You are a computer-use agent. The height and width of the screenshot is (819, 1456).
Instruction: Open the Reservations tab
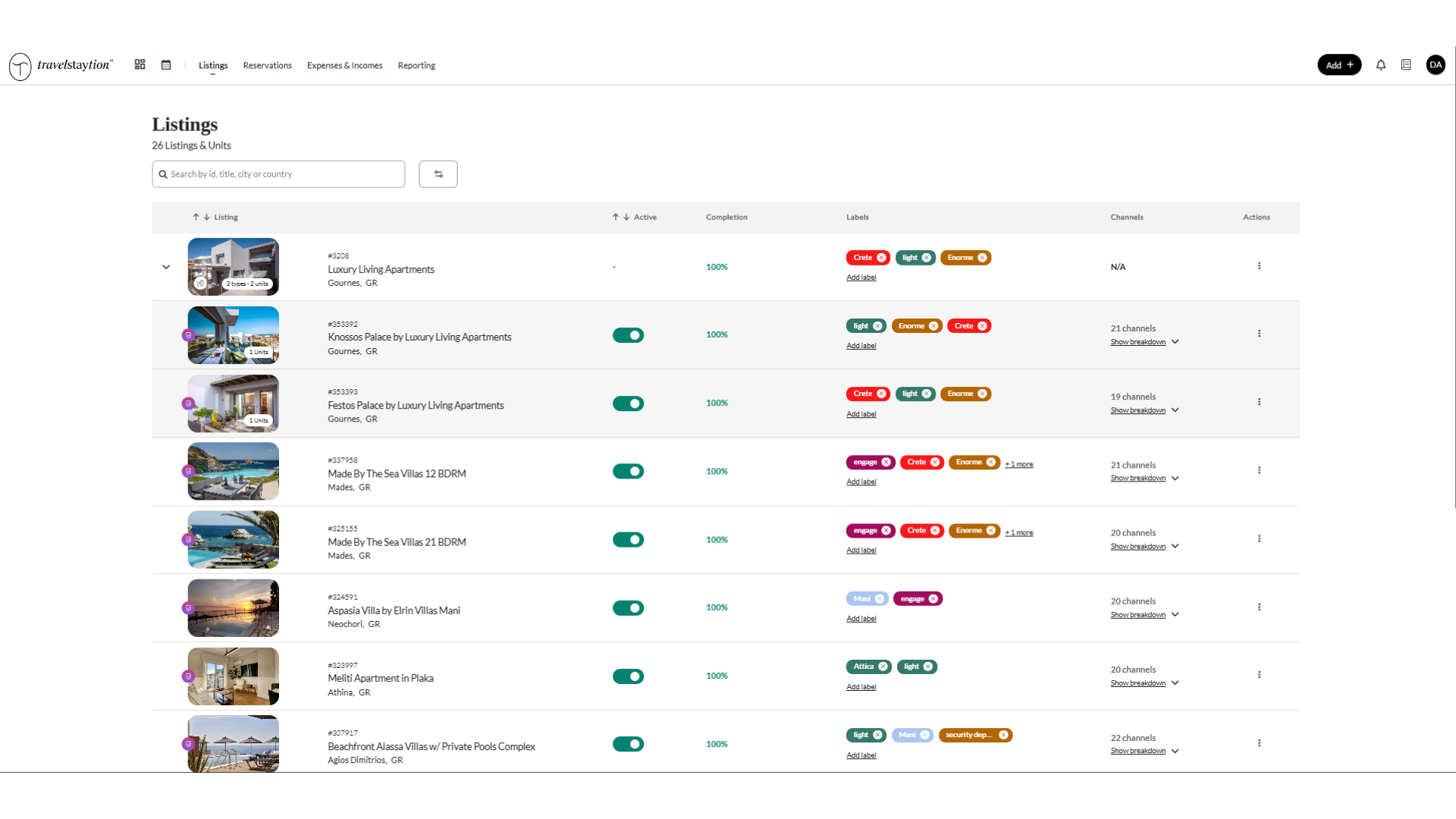pos(267,66)
